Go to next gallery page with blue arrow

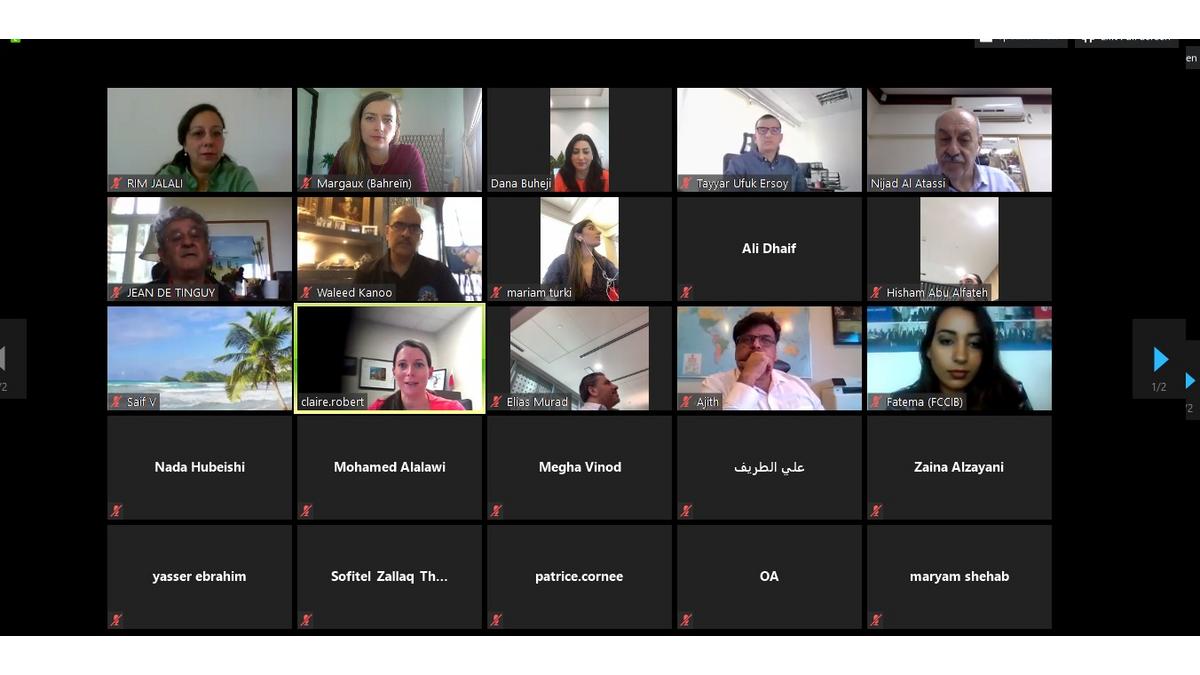tap(1160, 360)
